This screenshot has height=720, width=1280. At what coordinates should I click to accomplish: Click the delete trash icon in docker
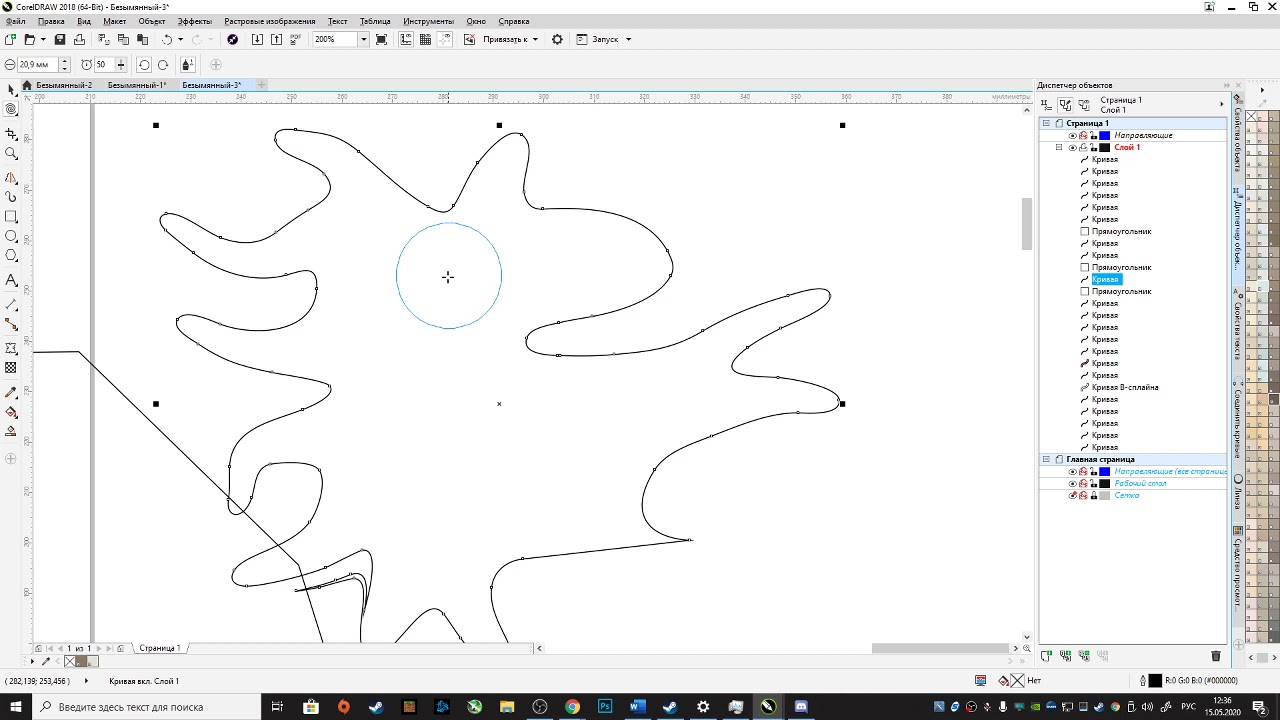(1216, 656)
